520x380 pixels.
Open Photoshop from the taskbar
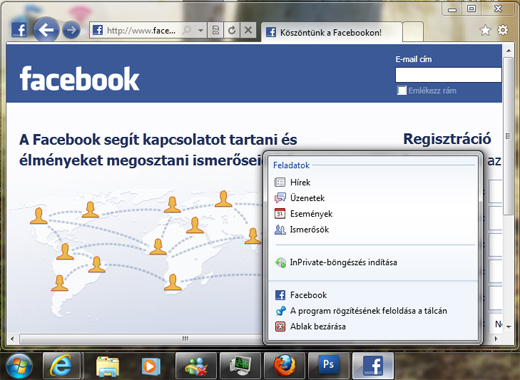[328, 366]
